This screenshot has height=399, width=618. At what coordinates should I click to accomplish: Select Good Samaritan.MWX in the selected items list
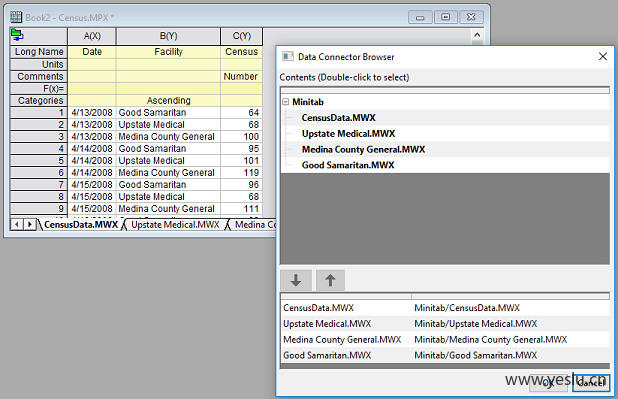pos(327,355)
